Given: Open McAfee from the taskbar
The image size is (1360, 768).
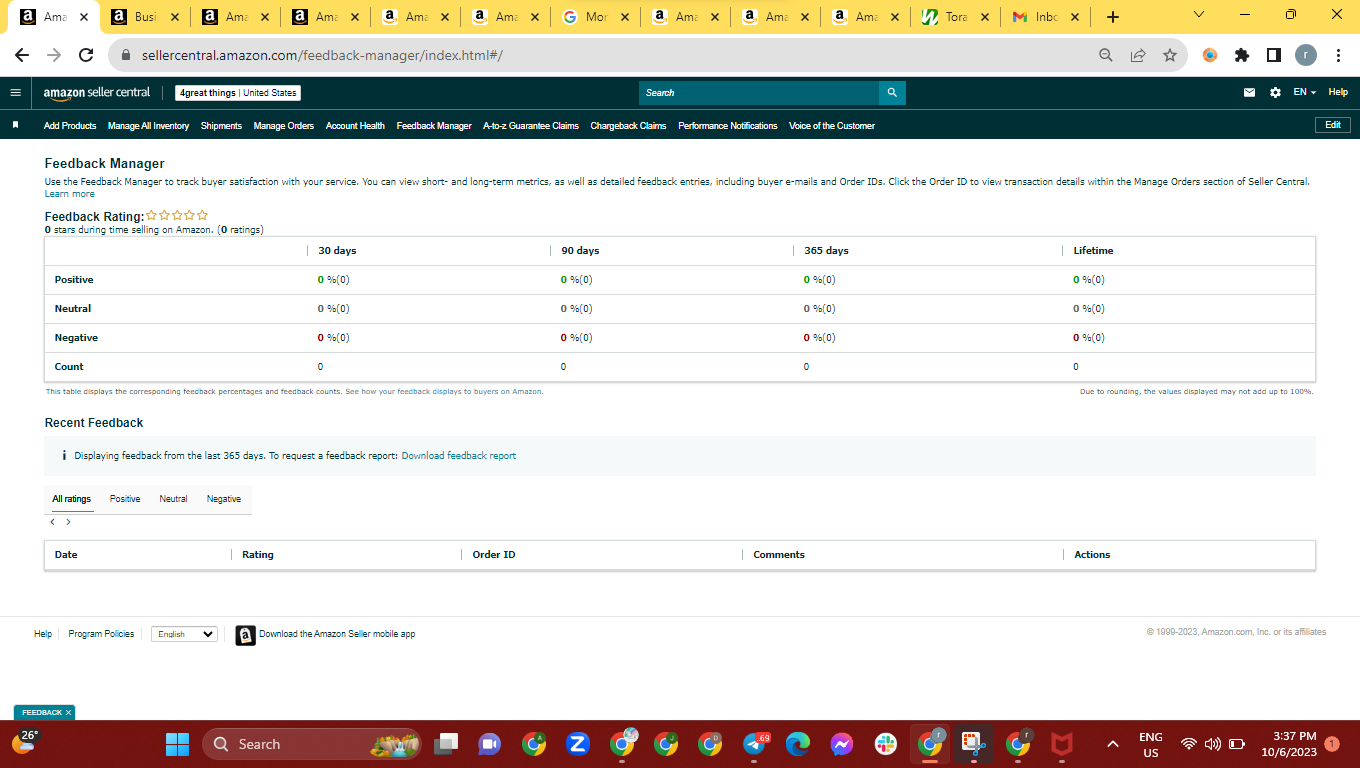Looking at the screenshot, I should point(1062,744).
